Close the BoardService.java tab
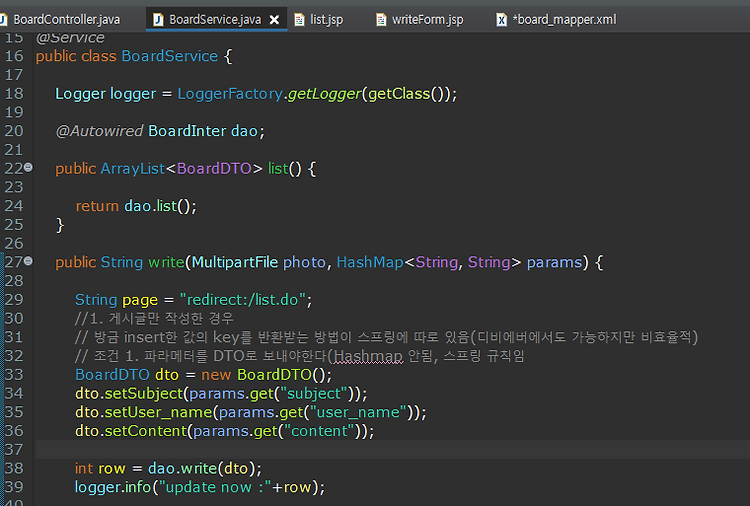 click(x=275, y=20)
